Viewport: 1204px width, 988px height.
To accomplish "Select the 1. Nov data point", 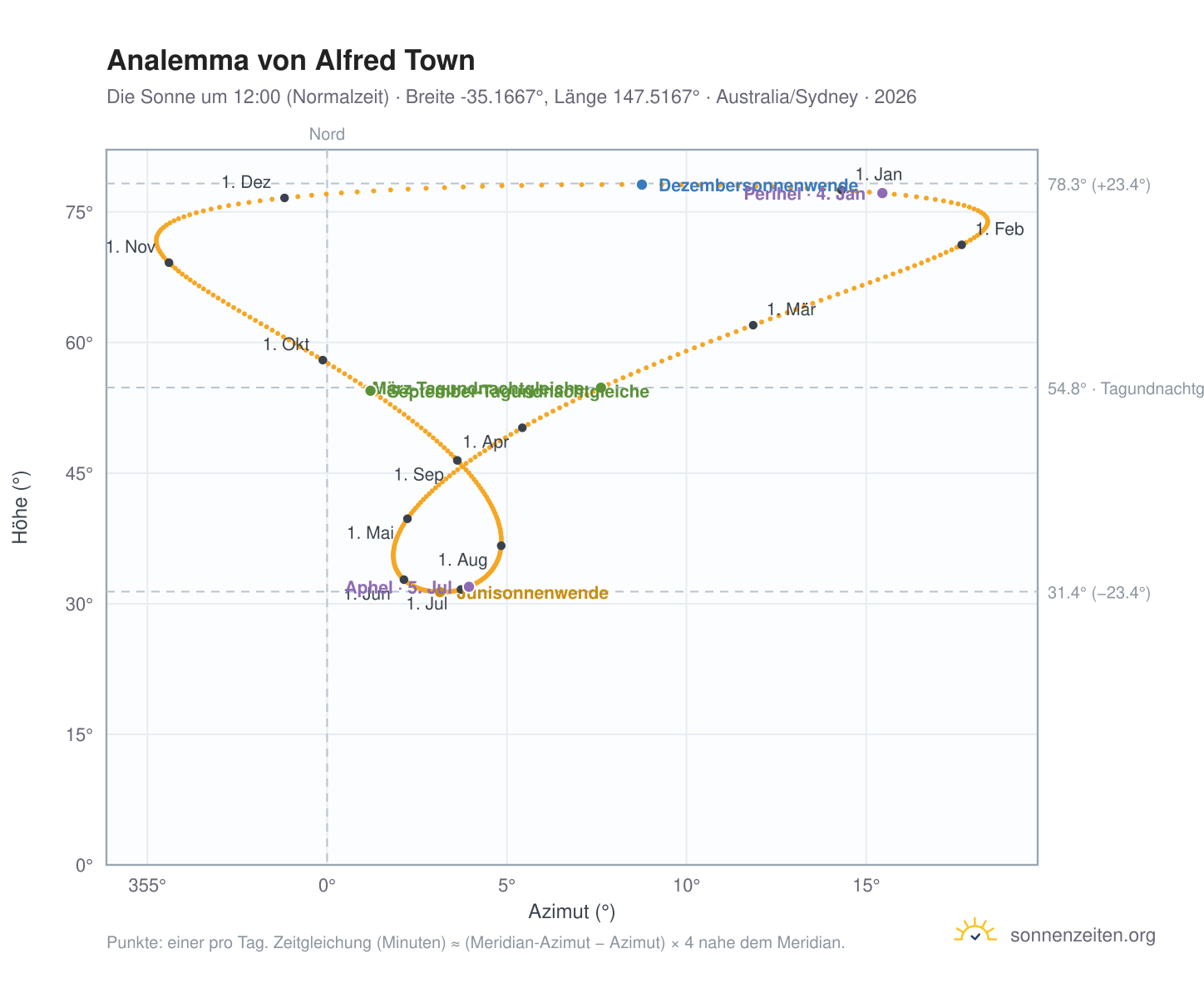I will click(x=169, y=263).
